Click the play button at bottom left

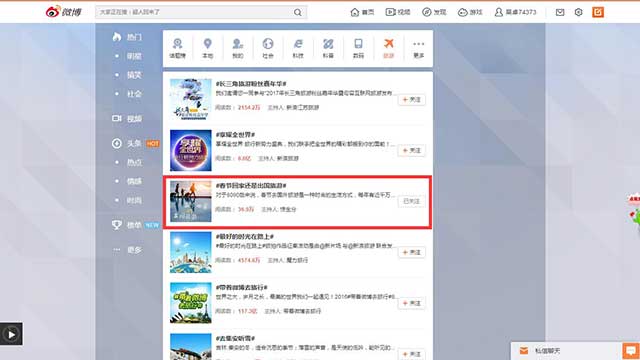(11, 334)
